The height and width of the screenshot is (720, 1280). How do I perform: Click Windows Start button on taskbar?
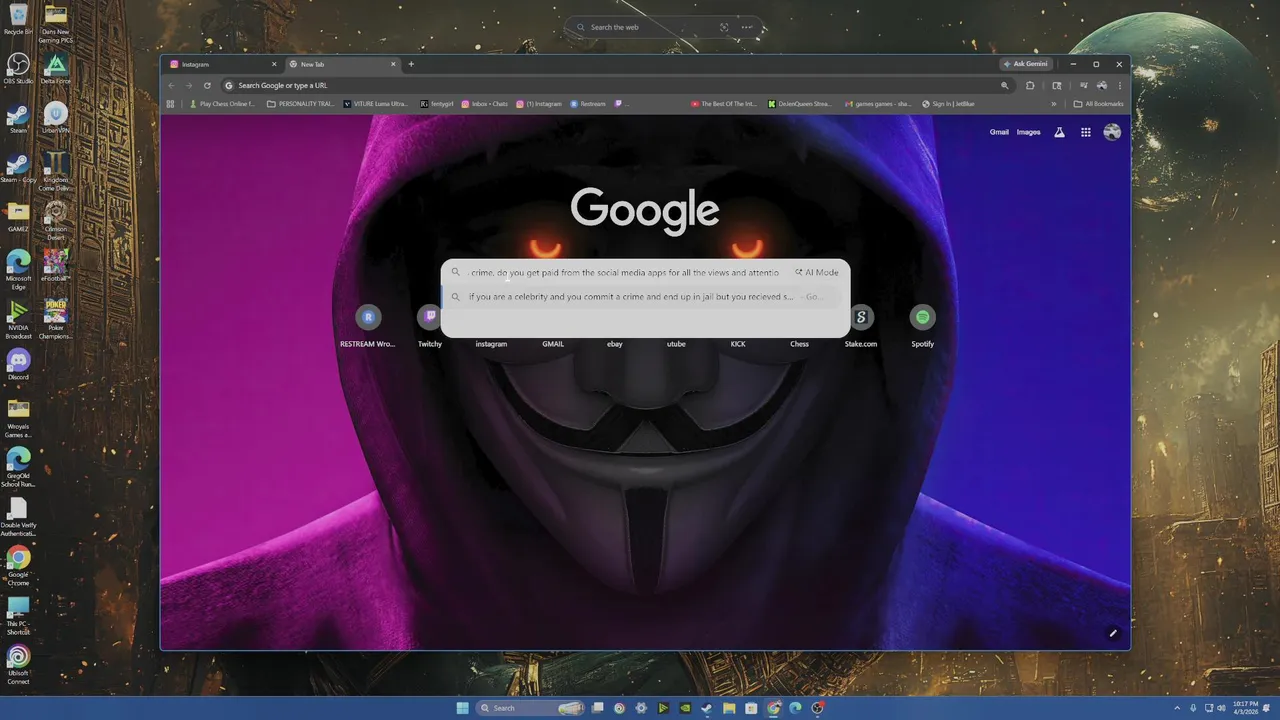click(462, 708)
